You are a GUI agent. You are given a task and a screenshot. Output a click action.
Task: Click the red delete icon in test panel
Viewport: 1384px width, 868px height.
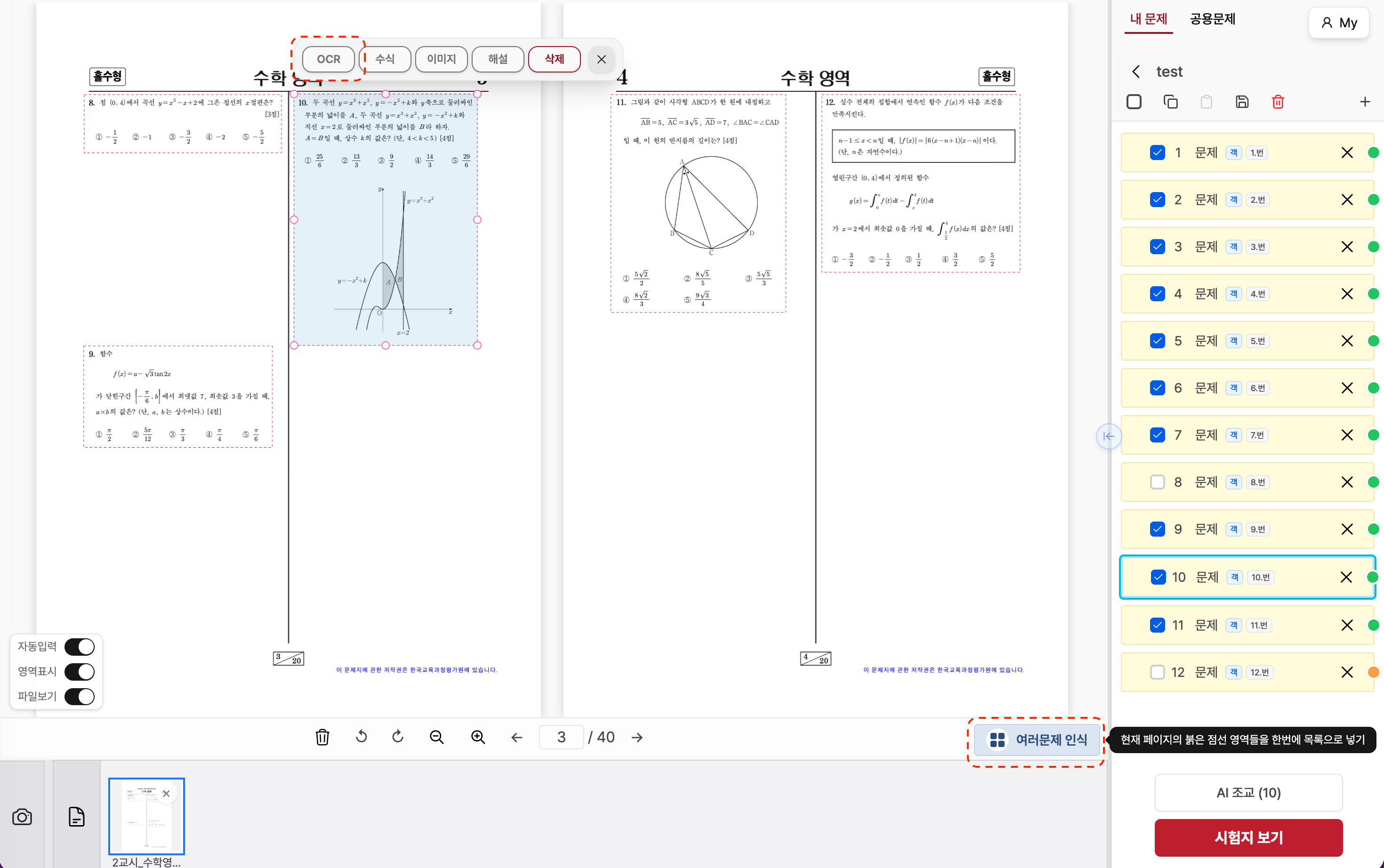pyautogui.click(x=1278, y=102)
